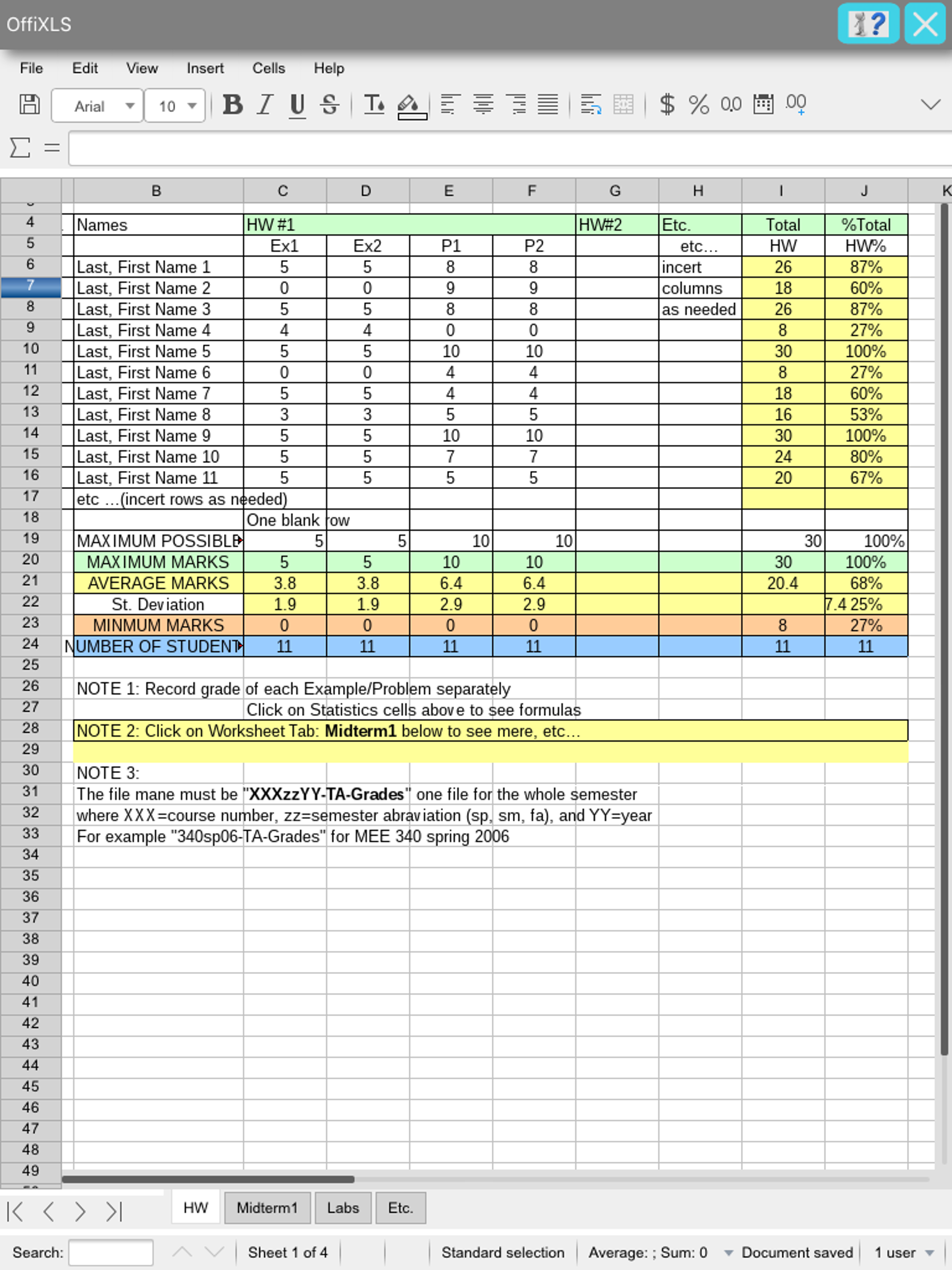Click the Save document icon
This screenshot has width=952, height=1270.
(x=29, y=105)
